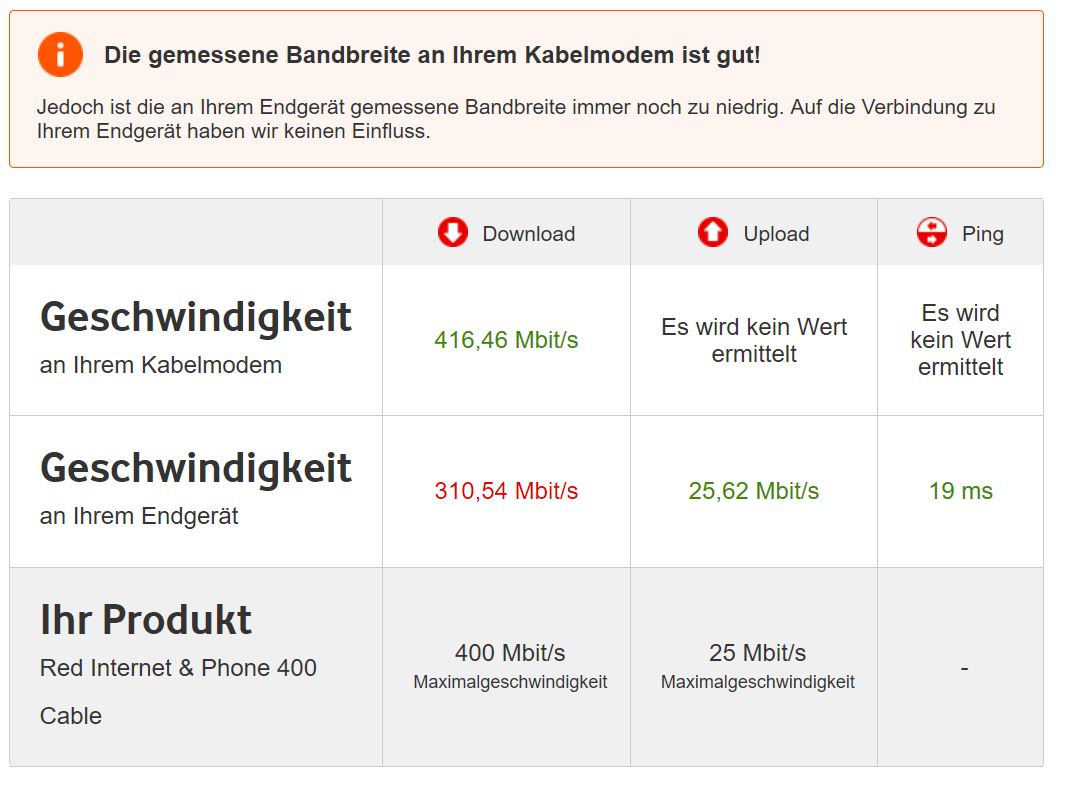
Task: Click the 25,62 Mbit/s upload value
Action: click(x=753, y=491)
